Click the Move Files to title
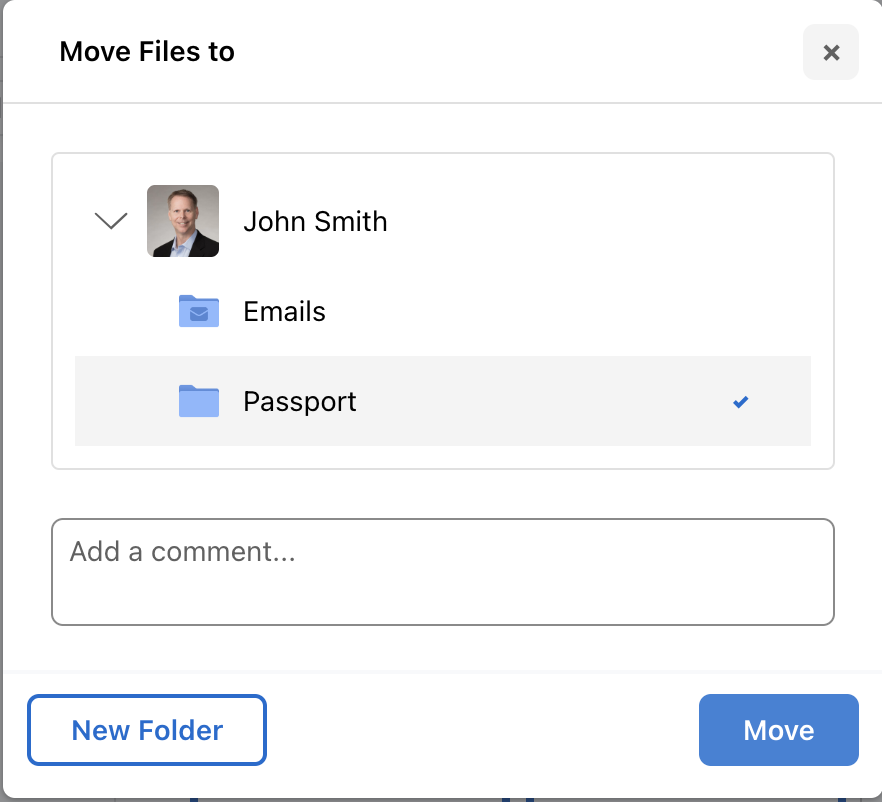 [147, 52]
